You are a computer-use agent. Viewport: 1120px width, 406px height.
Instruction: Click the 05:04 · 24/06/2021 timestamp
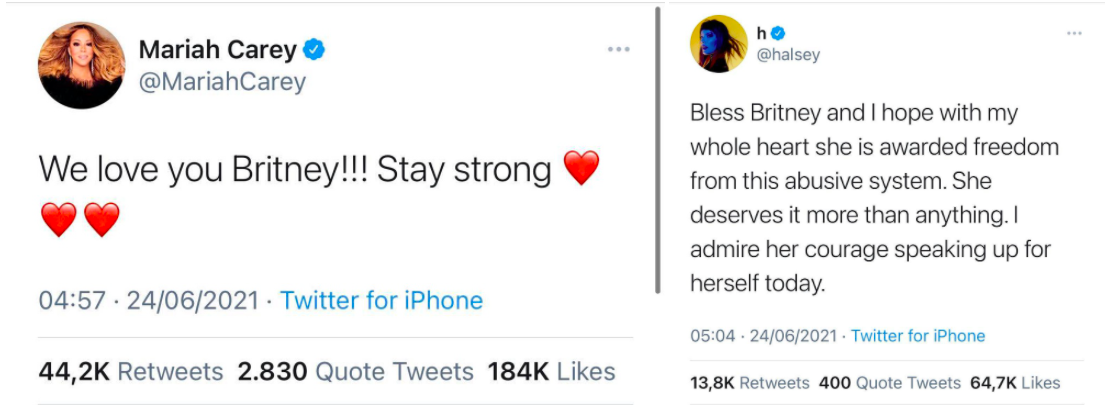pos(762,336)
